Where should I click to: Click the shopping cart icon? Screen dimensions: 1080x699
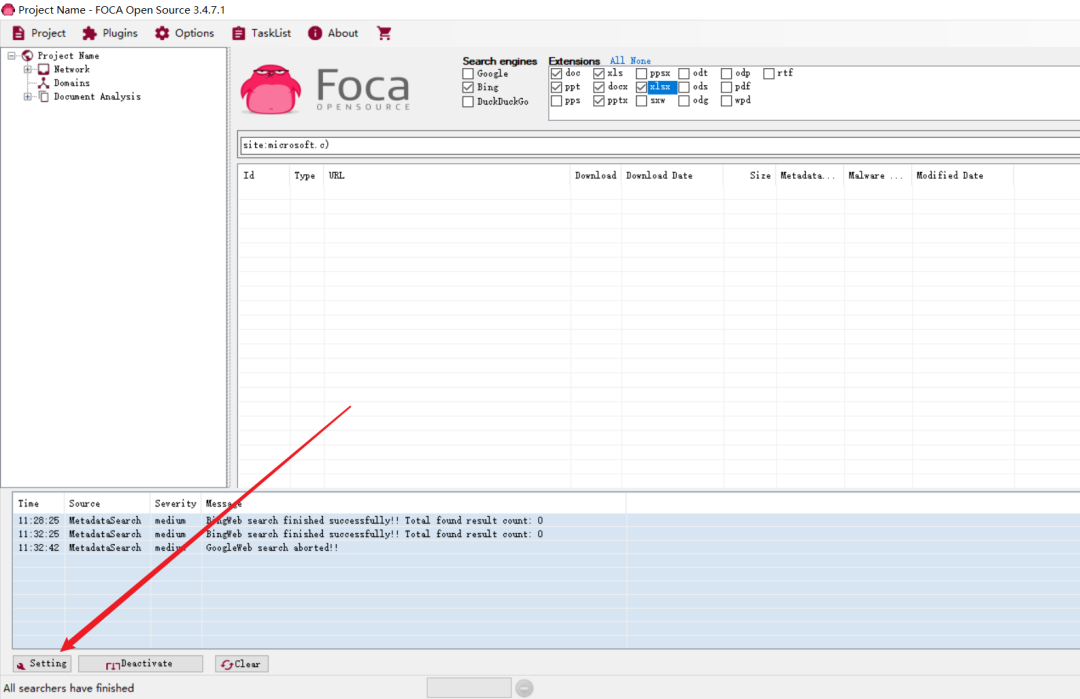coord(384,33)
